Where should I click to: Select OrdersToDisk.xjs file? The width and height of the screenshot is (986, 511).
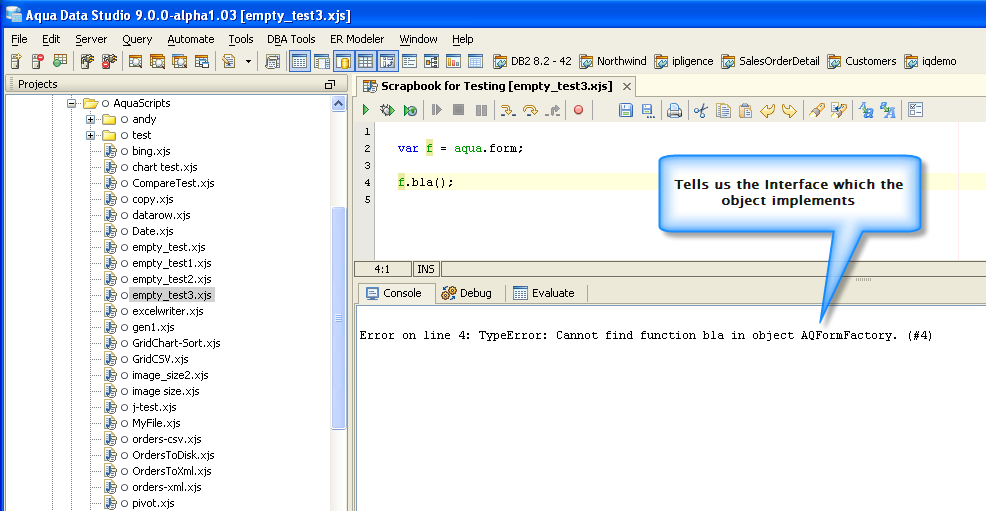(173, 455)
